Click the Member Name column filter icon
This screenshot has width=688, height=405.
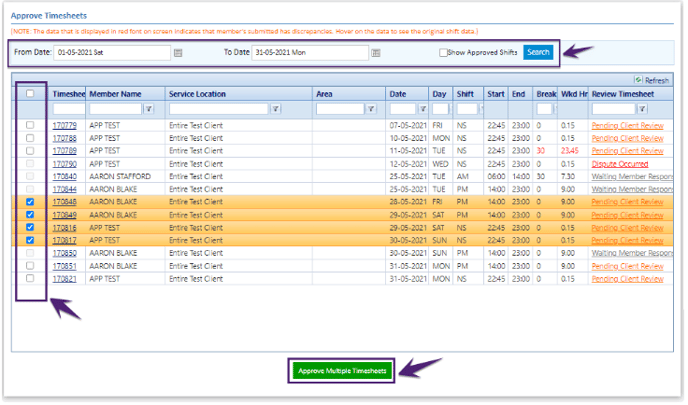149,109
